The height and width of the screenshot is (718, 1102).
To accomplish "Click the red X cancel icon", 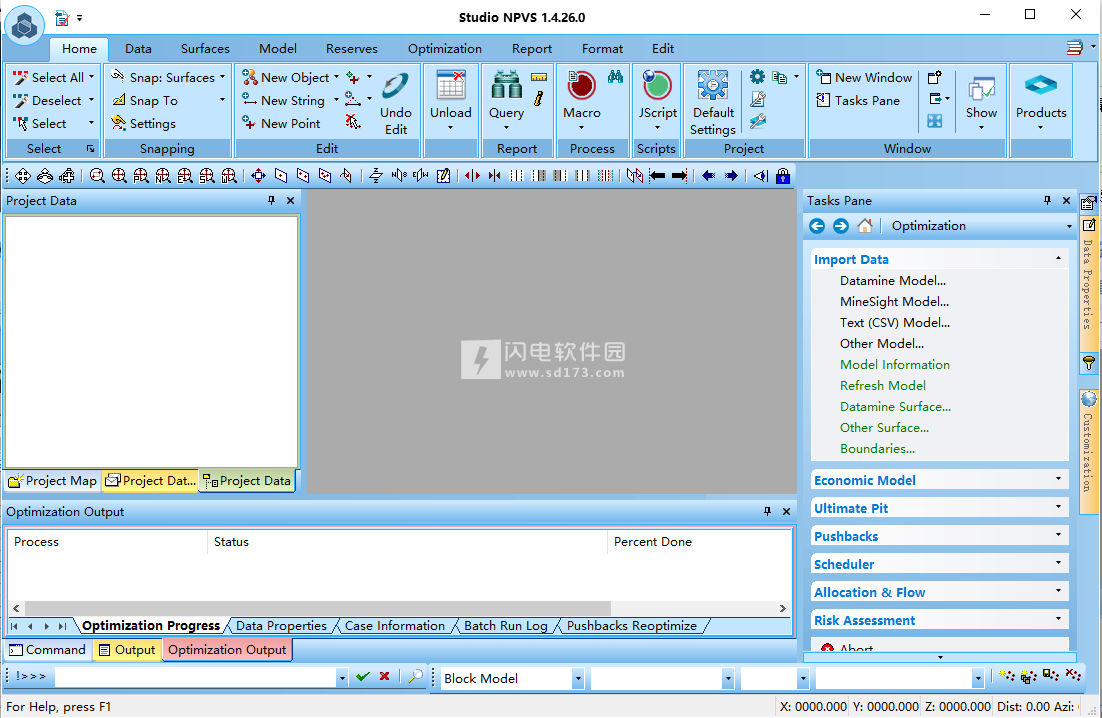I will tap(384, 677).
